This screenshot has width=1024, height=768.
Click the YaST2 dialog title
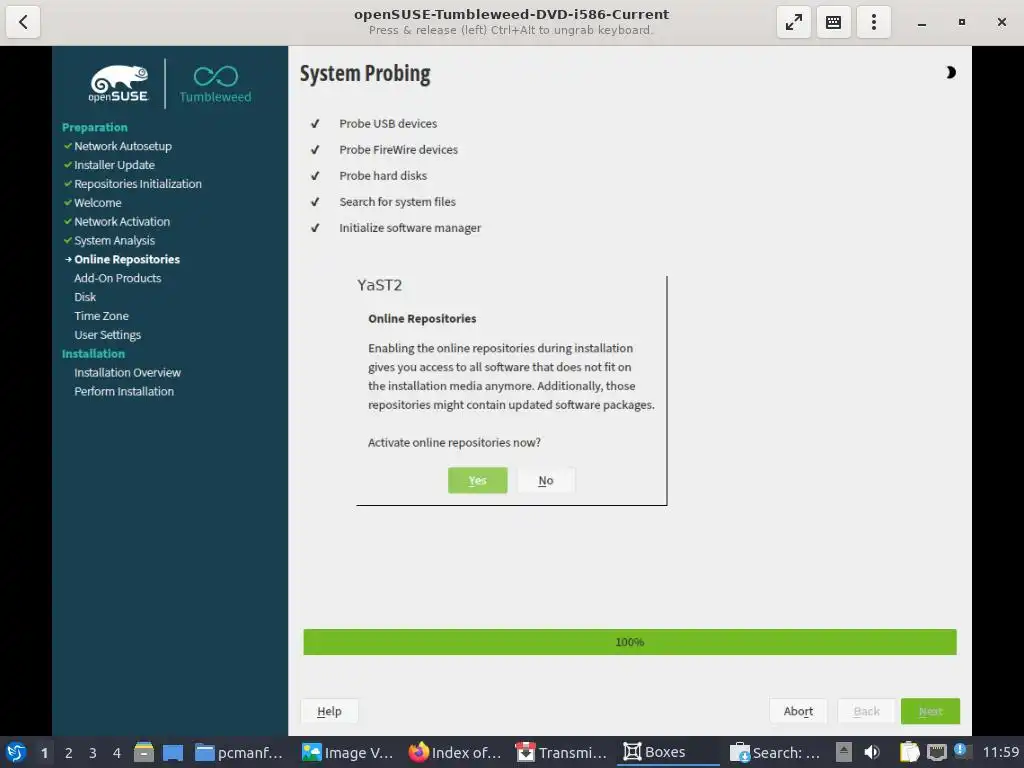tap(379, 285)
